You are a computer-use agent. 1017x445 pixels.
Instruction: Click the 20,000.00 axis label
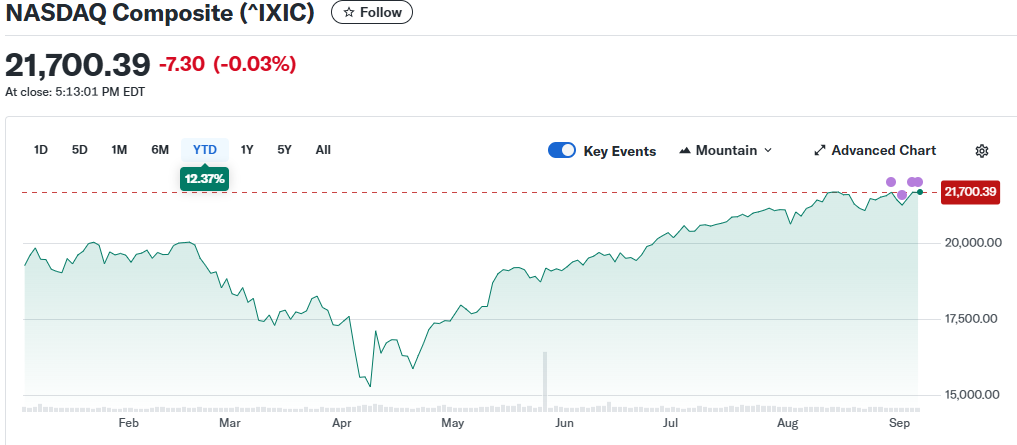[x=974, y=243]
